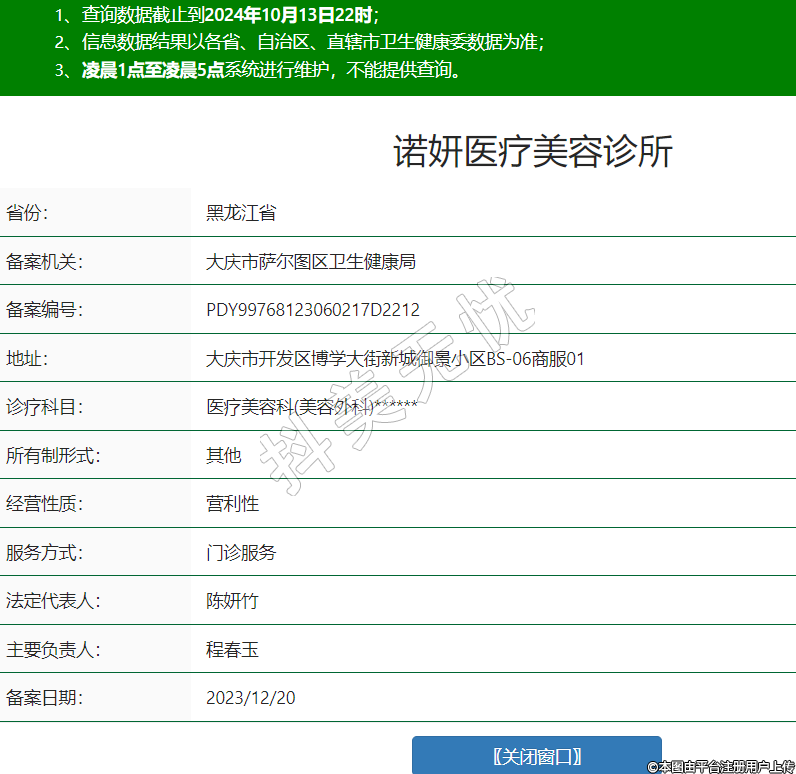Click the legal representative name 陈妍竹
The height and width of the screenshot is (774, 796).
pyautogui.click(x=232, y=601)
